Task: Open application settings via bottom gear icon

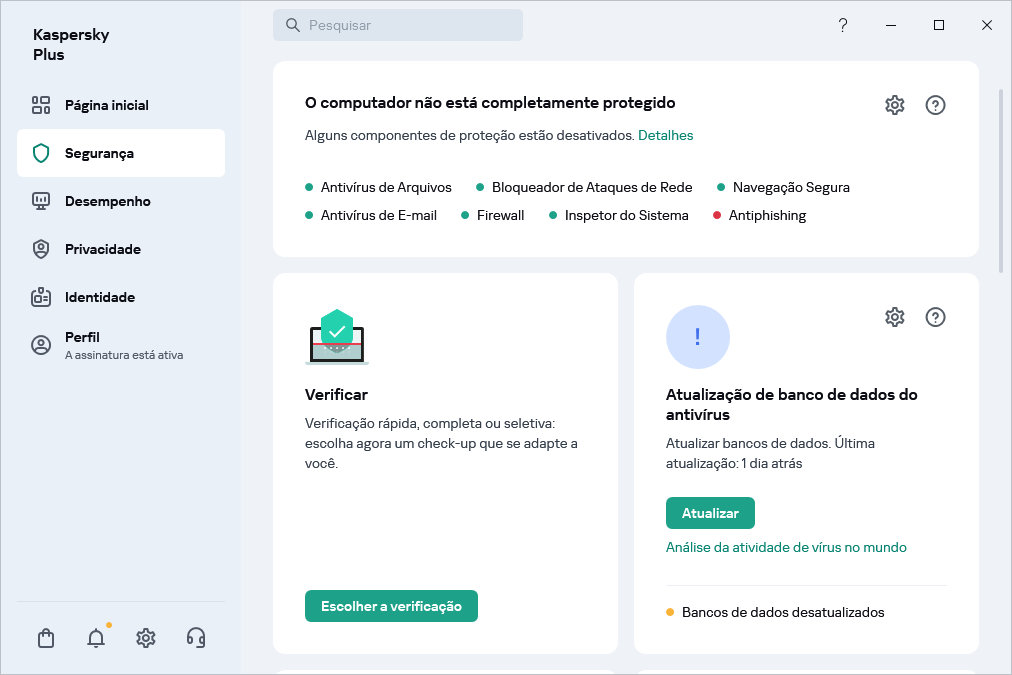Action: coord(145,637)
